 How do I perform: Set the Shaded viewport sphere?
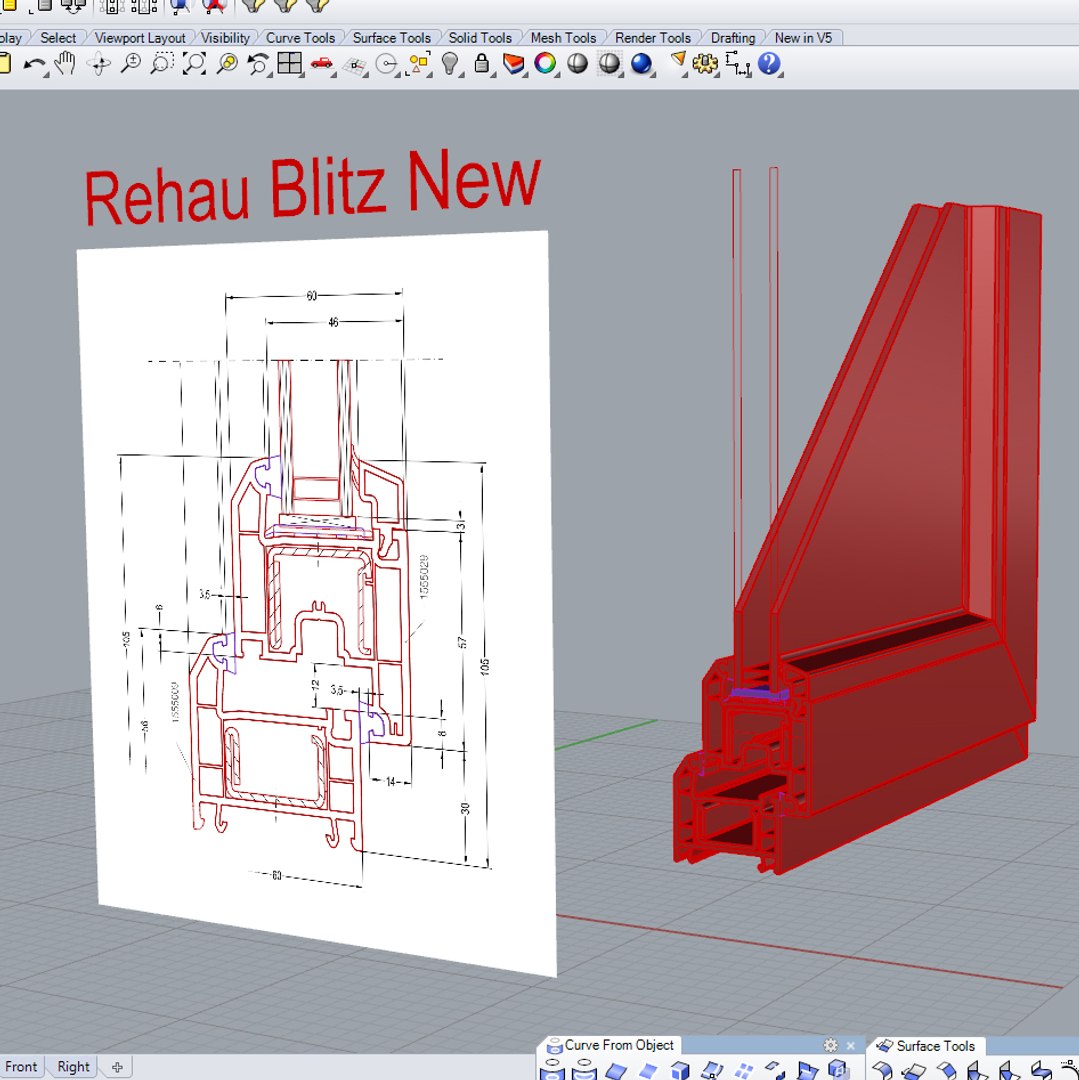coord(577,64)
